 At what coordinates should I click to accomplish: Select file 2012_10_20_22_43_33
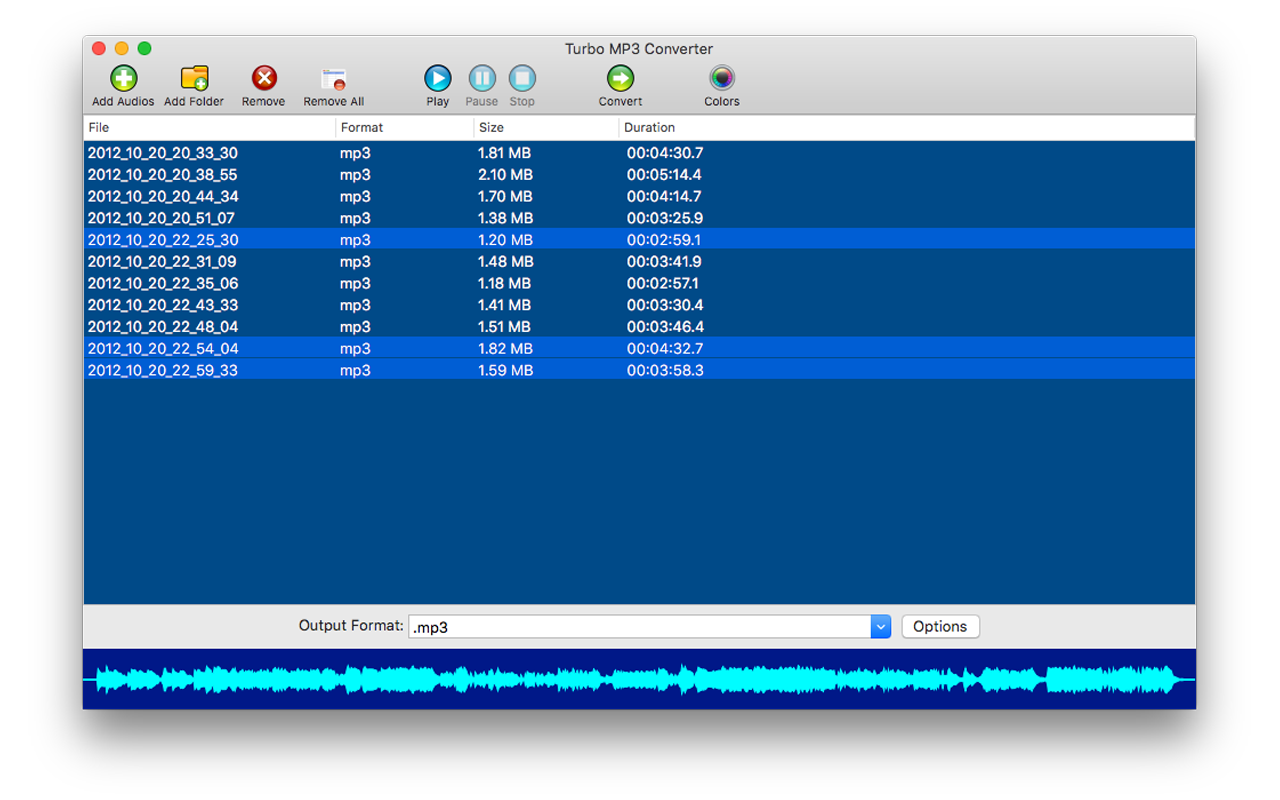point(163,305)
